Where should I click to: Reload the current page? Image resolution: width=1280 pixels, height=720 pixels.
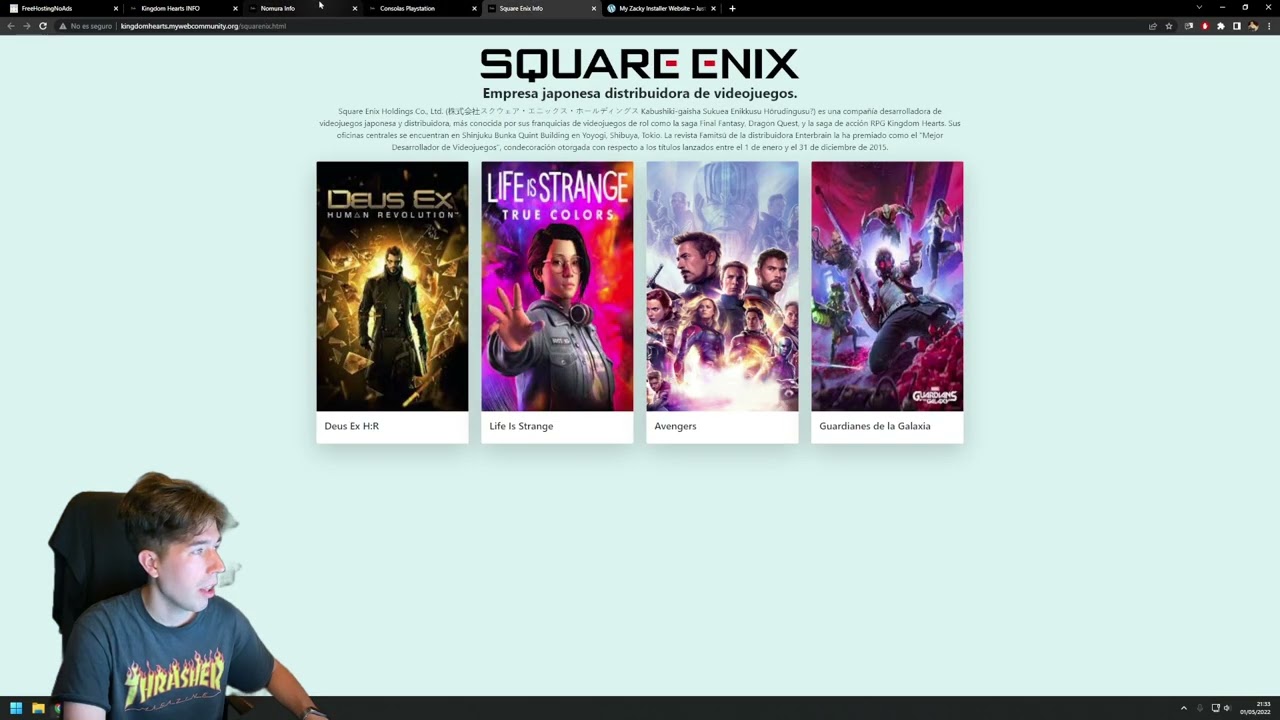point(43,26)
